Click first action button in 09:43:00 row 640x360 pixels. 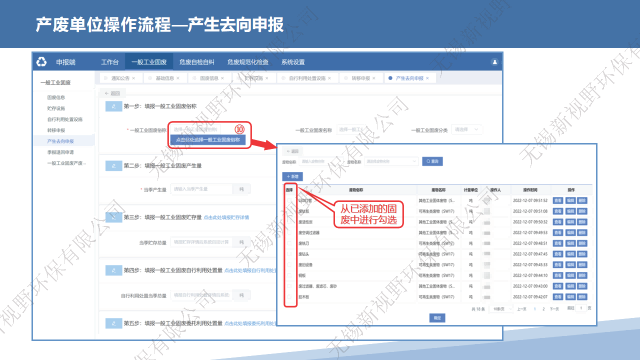(558, 286)
